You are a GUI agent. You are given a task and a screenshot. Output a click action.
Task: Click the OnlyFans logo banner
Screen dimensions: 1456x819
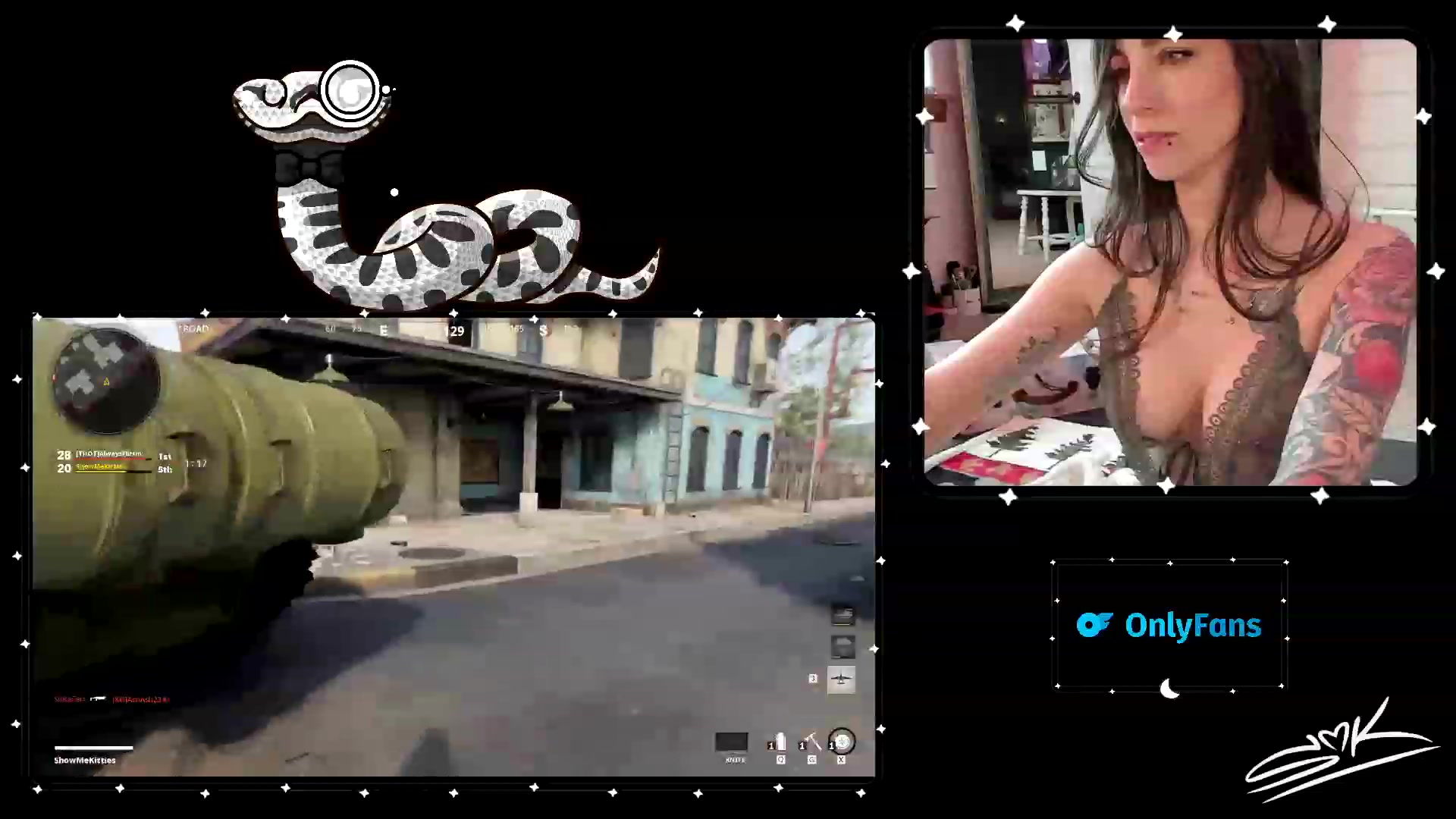coord(1169,625)
